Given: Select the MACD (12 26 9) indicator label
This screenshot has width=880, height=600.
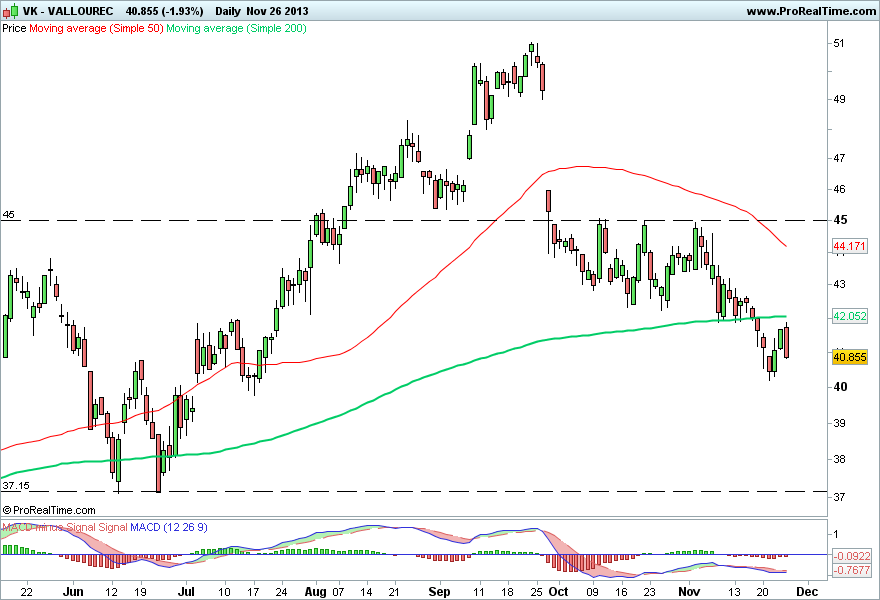Looking at the screenshot, I should coord(168,527).
